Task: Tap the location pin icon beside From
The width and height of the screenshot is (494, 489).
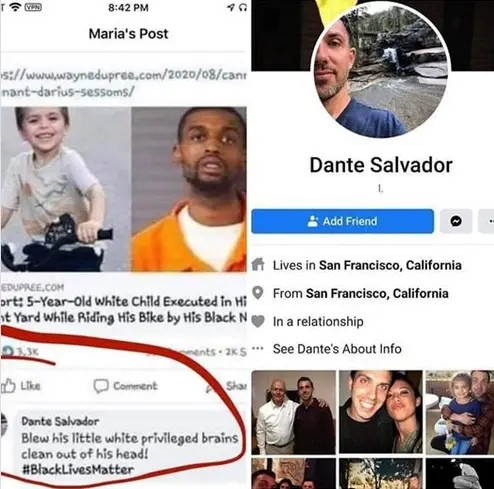Action: pyautogui.click(x=258, y=293)
